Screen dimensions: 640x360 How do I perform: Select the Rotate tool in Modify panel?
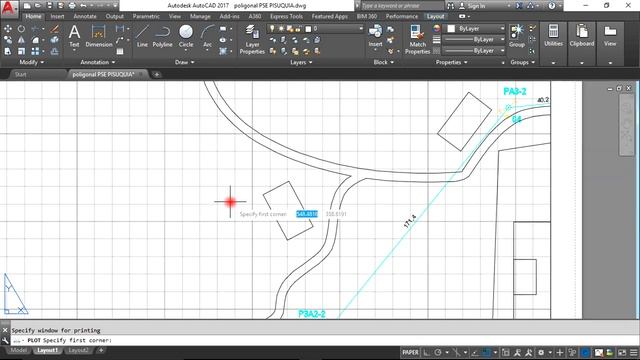pyautogui.click(x=21, y=29)
